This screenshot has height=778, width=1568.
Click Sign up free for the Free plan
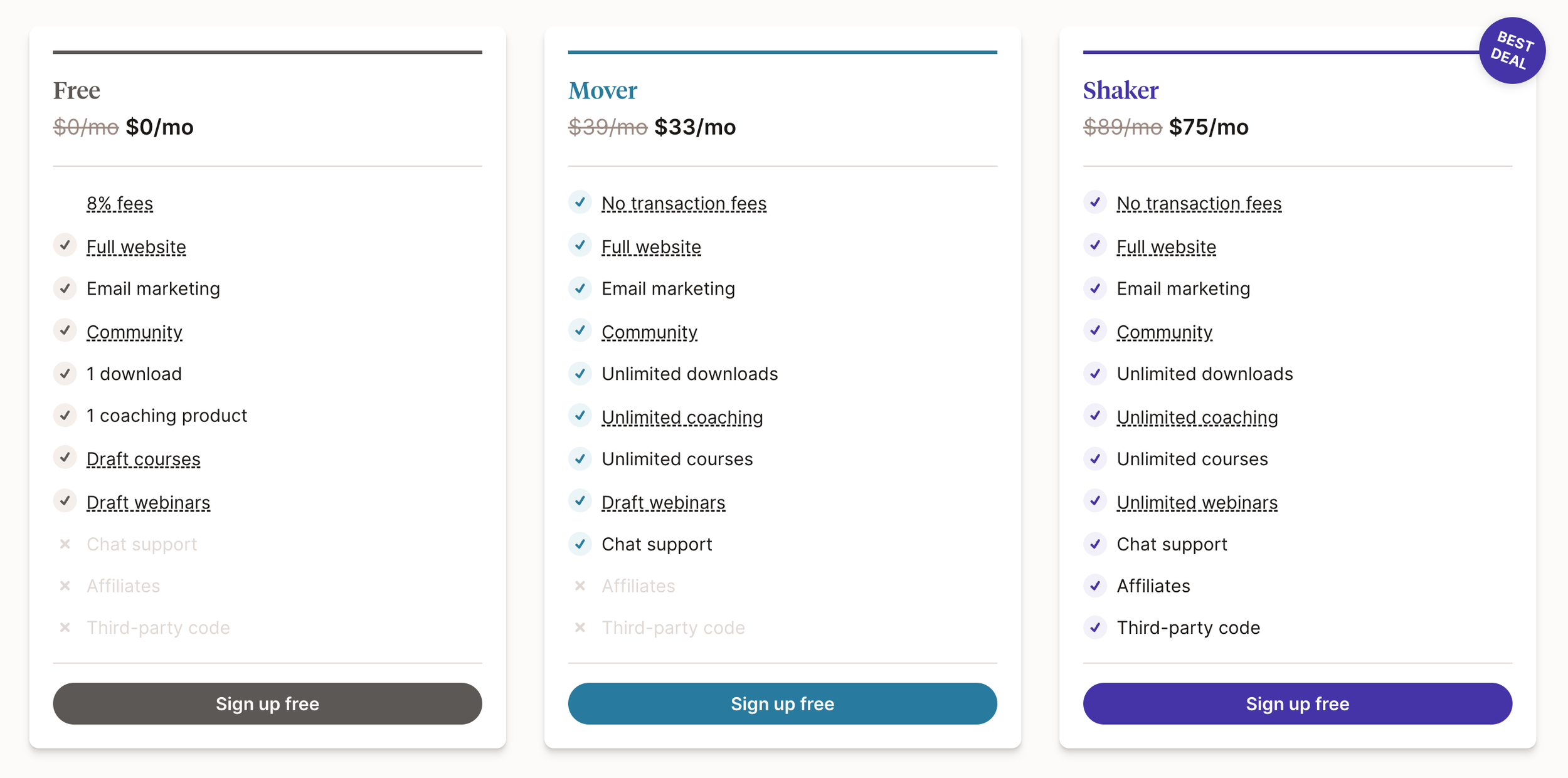267,703
